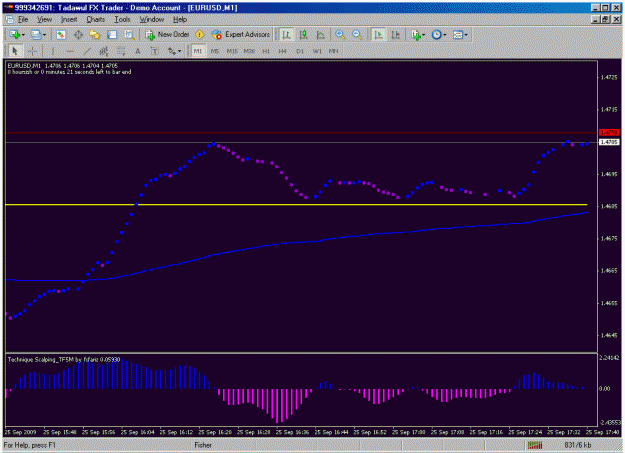Open the Periods clock icon

(437, 35)
